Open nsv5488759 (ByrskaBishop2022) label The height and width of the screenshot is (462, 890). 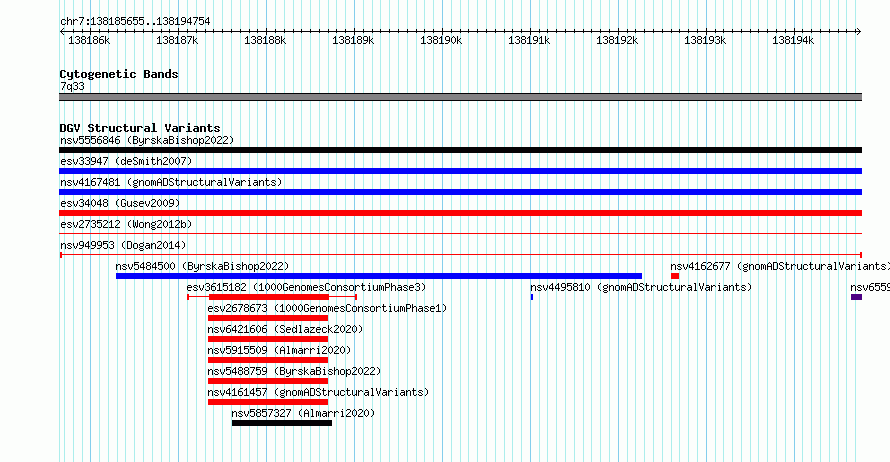tap(294, 371)
